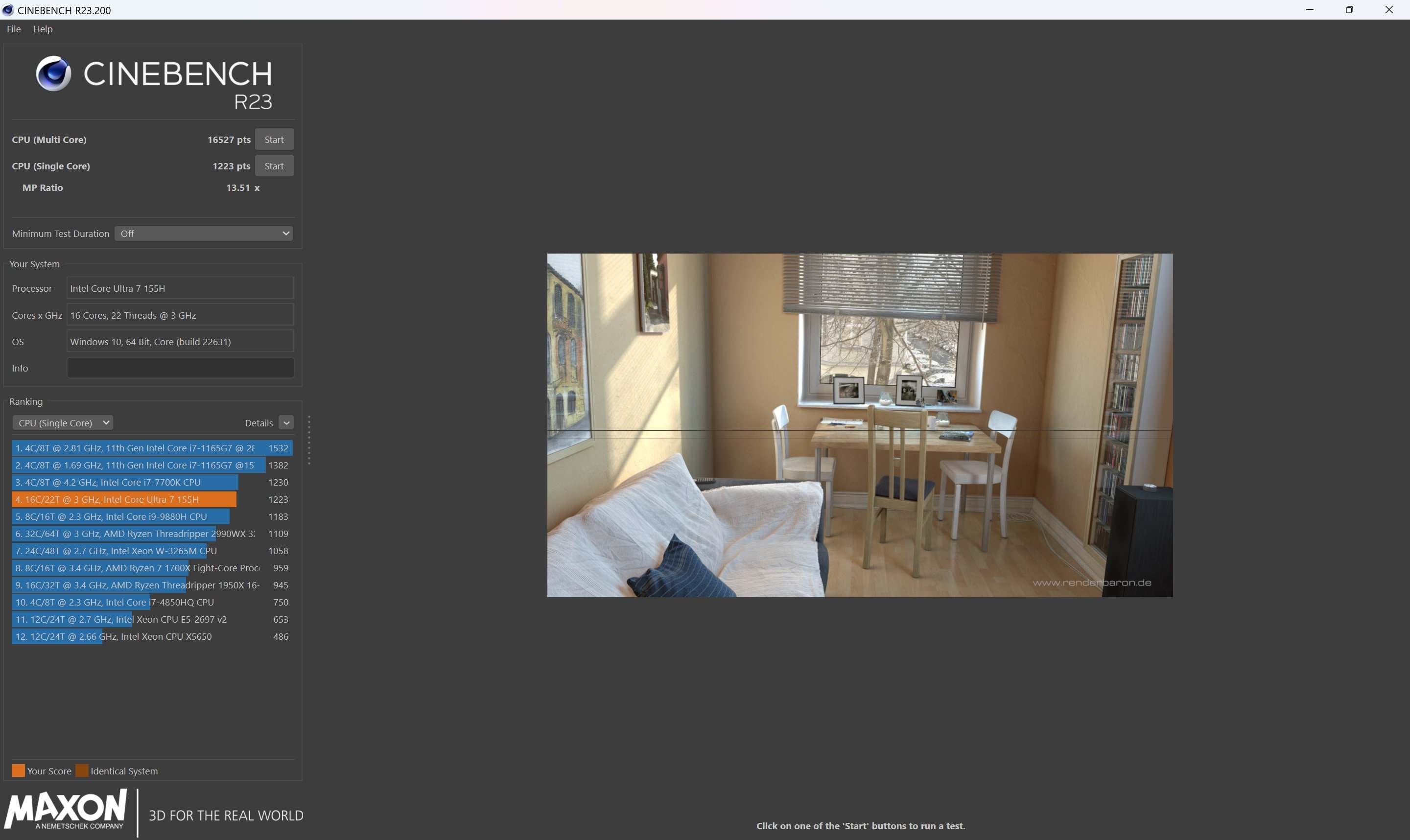Open the CPU (Single Core) ranking dropdown

point(63,423)
